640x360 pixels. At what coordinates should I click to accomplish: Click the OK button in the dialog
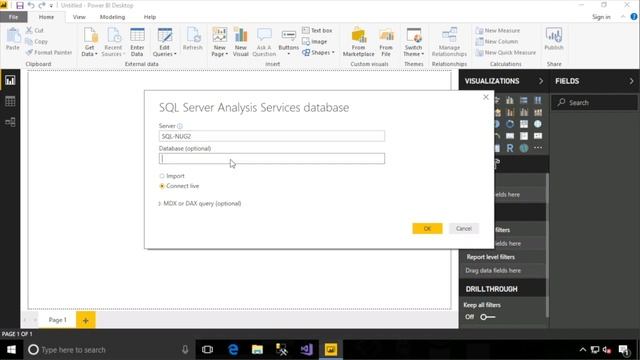(x=427, y=229)
